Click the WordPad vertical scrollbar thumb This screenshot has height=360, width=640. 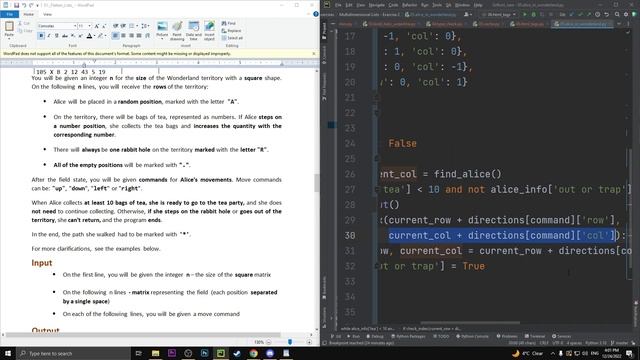pyautogui.click(x=317, y=182)
